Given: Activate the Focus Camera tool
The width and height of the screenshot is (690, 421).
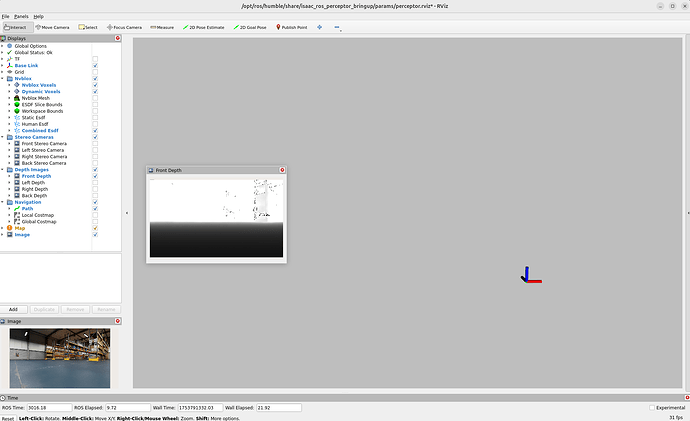Looking at the screenshot, I should coord(124,27).
